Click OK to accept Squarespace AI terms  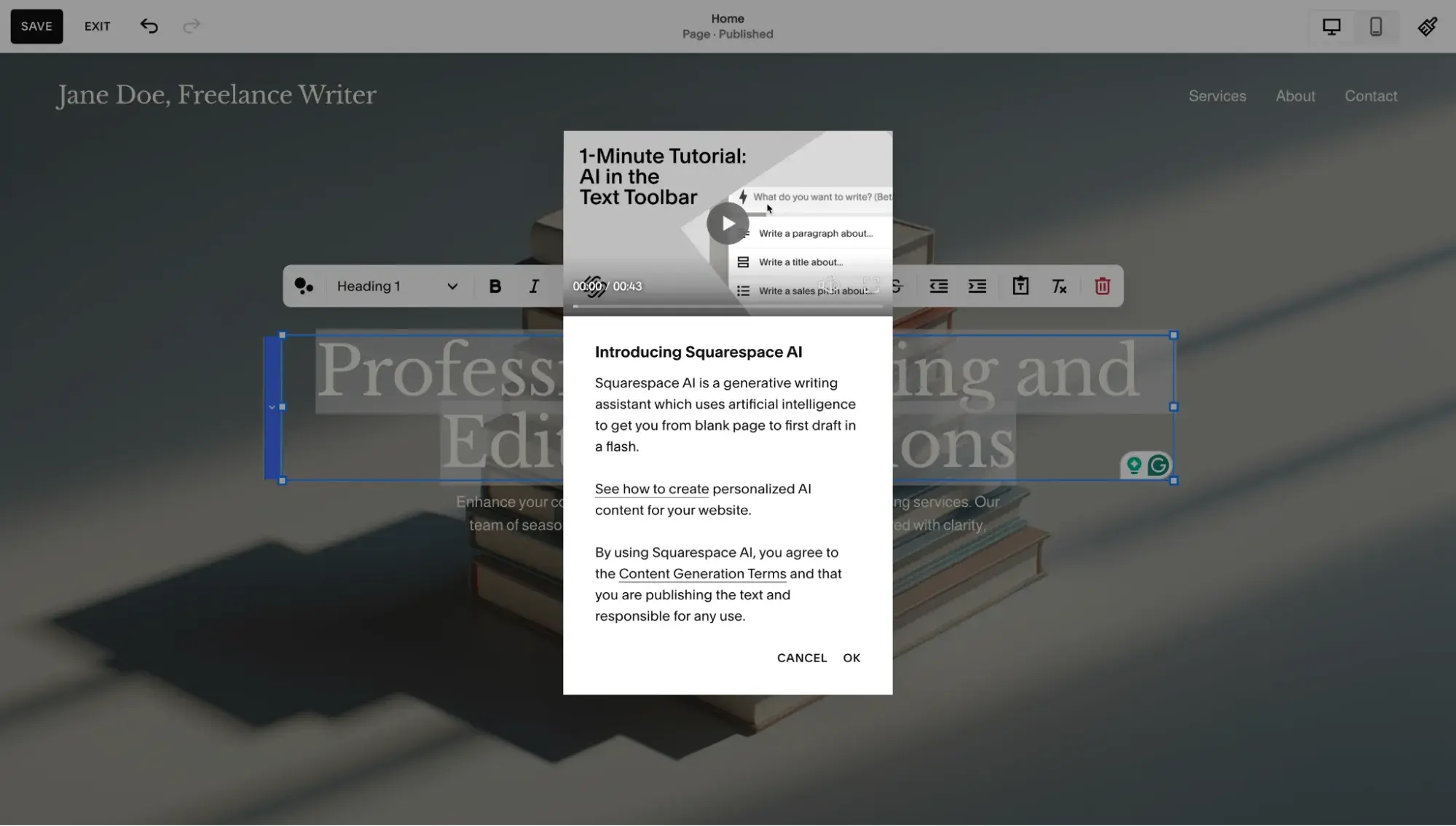(851, 658)
